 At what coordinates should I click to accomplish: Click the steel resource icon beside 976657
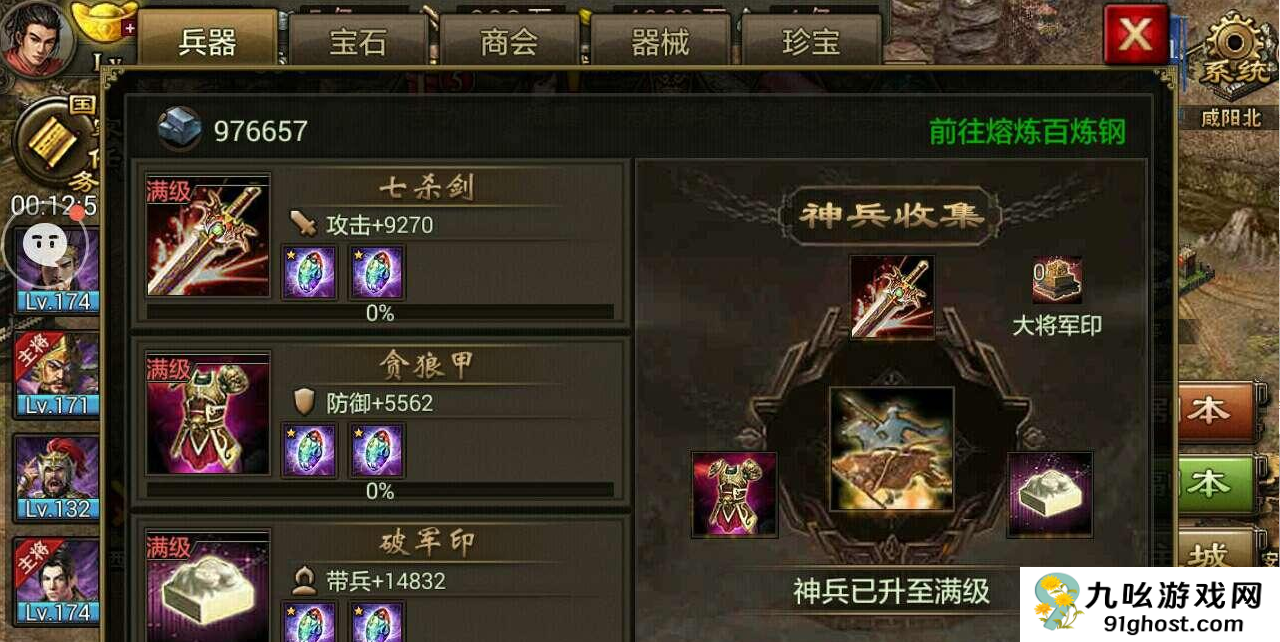click(x=180, y=129)
